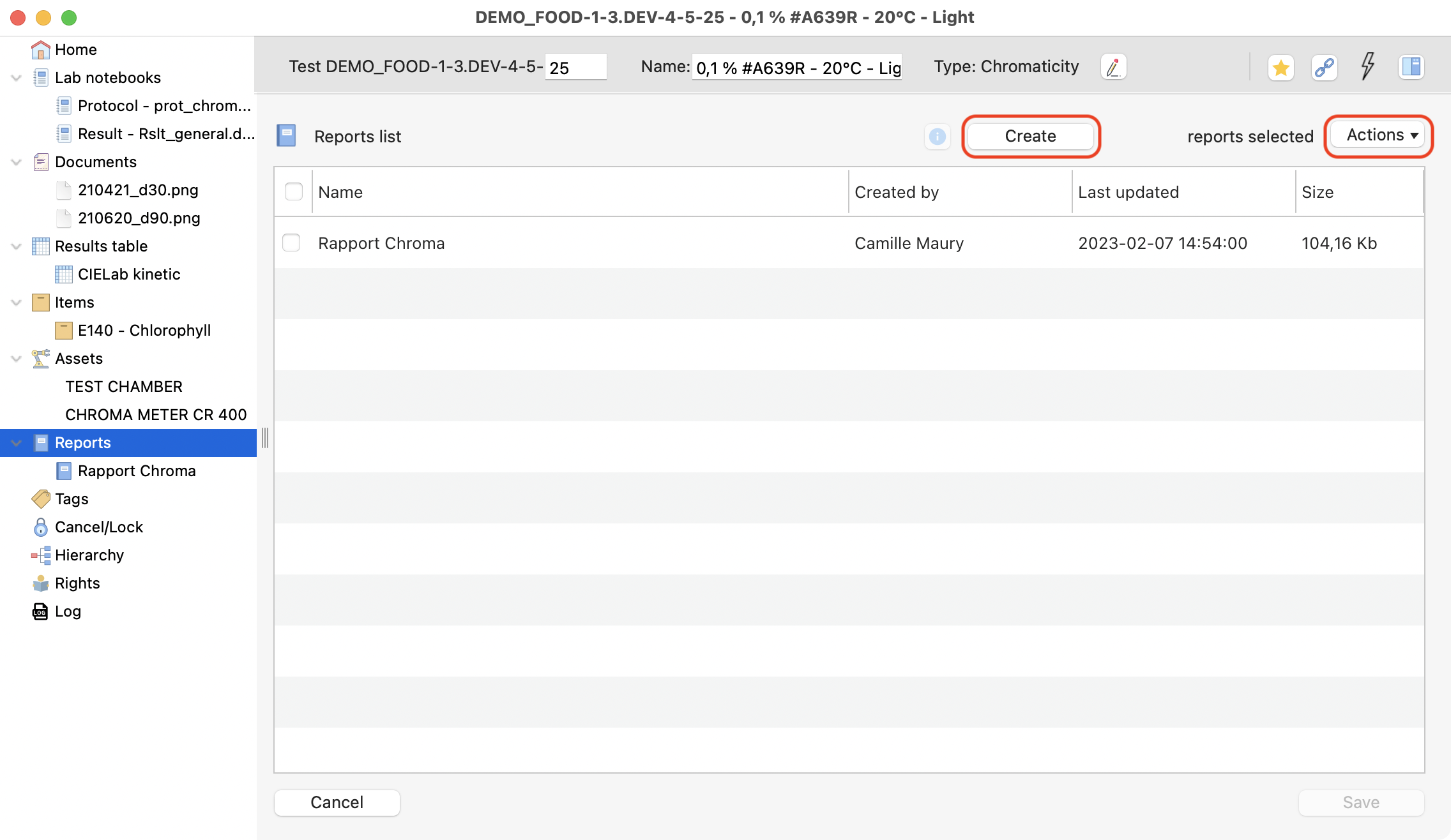
Task: Click Rapport Chroma name in table
Action: coord(381,243)
